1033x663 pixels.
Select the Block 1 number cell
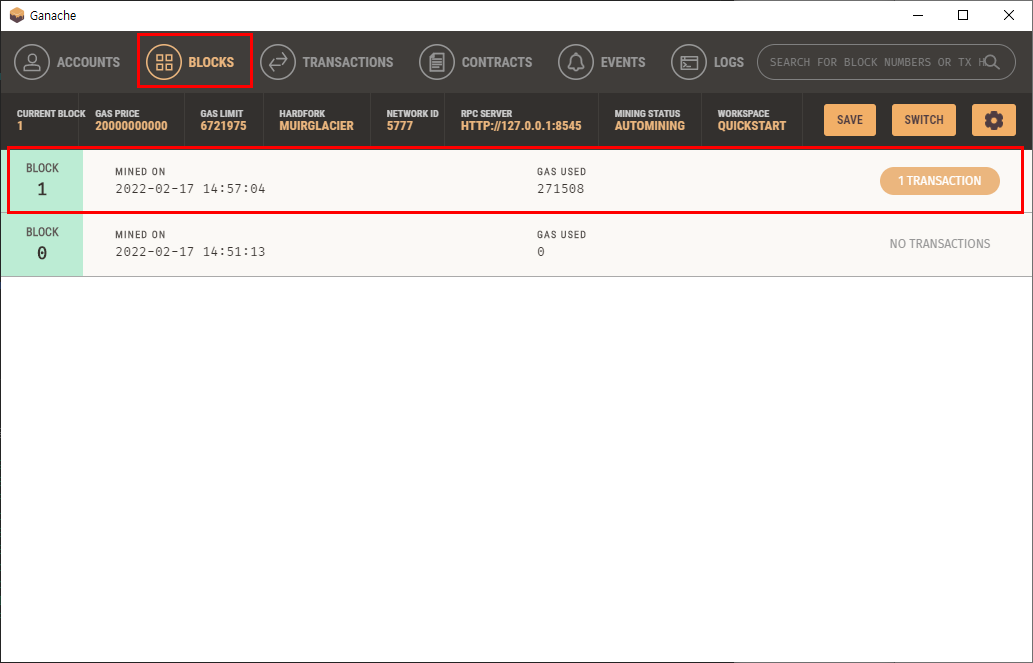coord(42,180)
